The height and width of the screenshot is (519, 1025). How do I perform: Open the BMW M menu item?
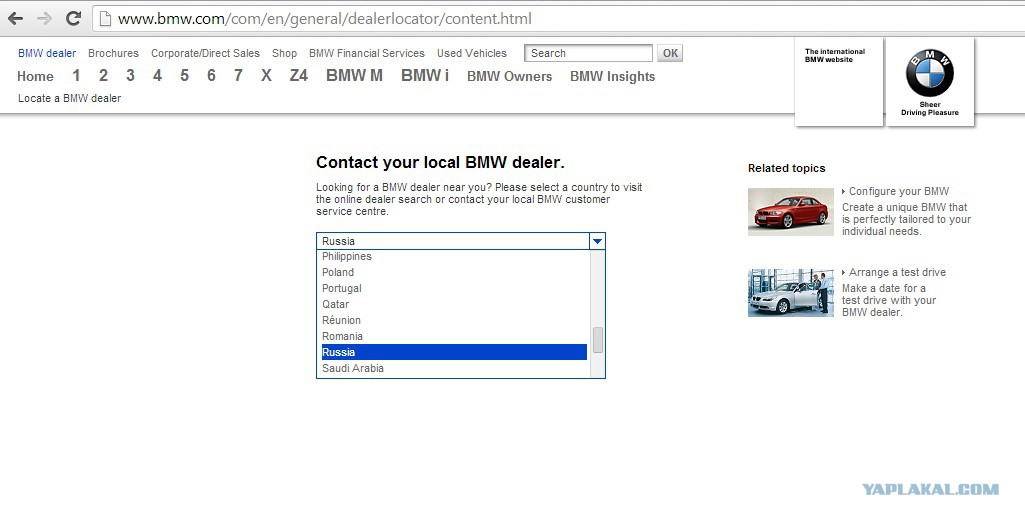pyautogui.click(x=354, y=76)
